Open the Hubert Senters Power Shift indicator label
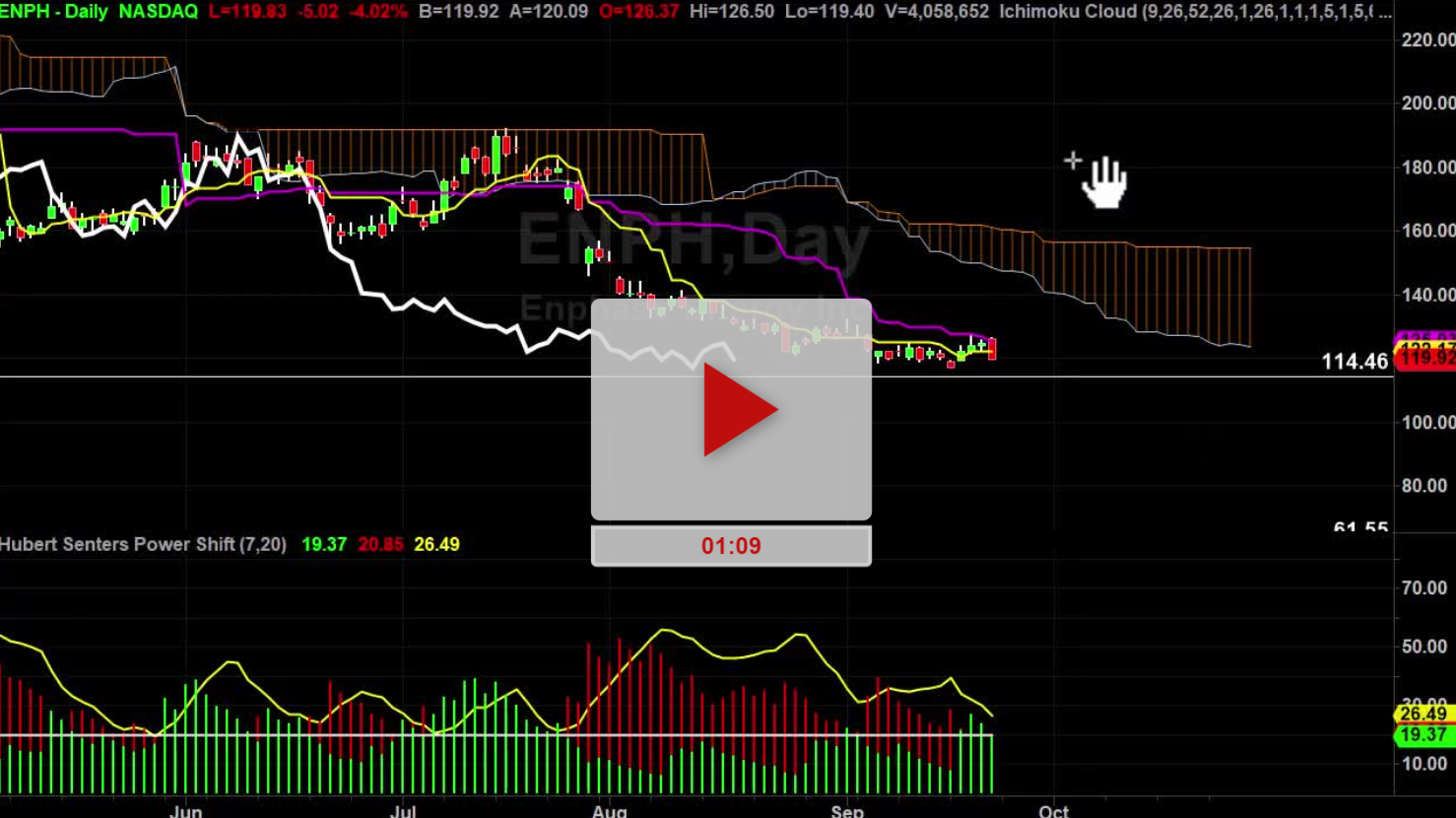 click(x=143, y=544)
